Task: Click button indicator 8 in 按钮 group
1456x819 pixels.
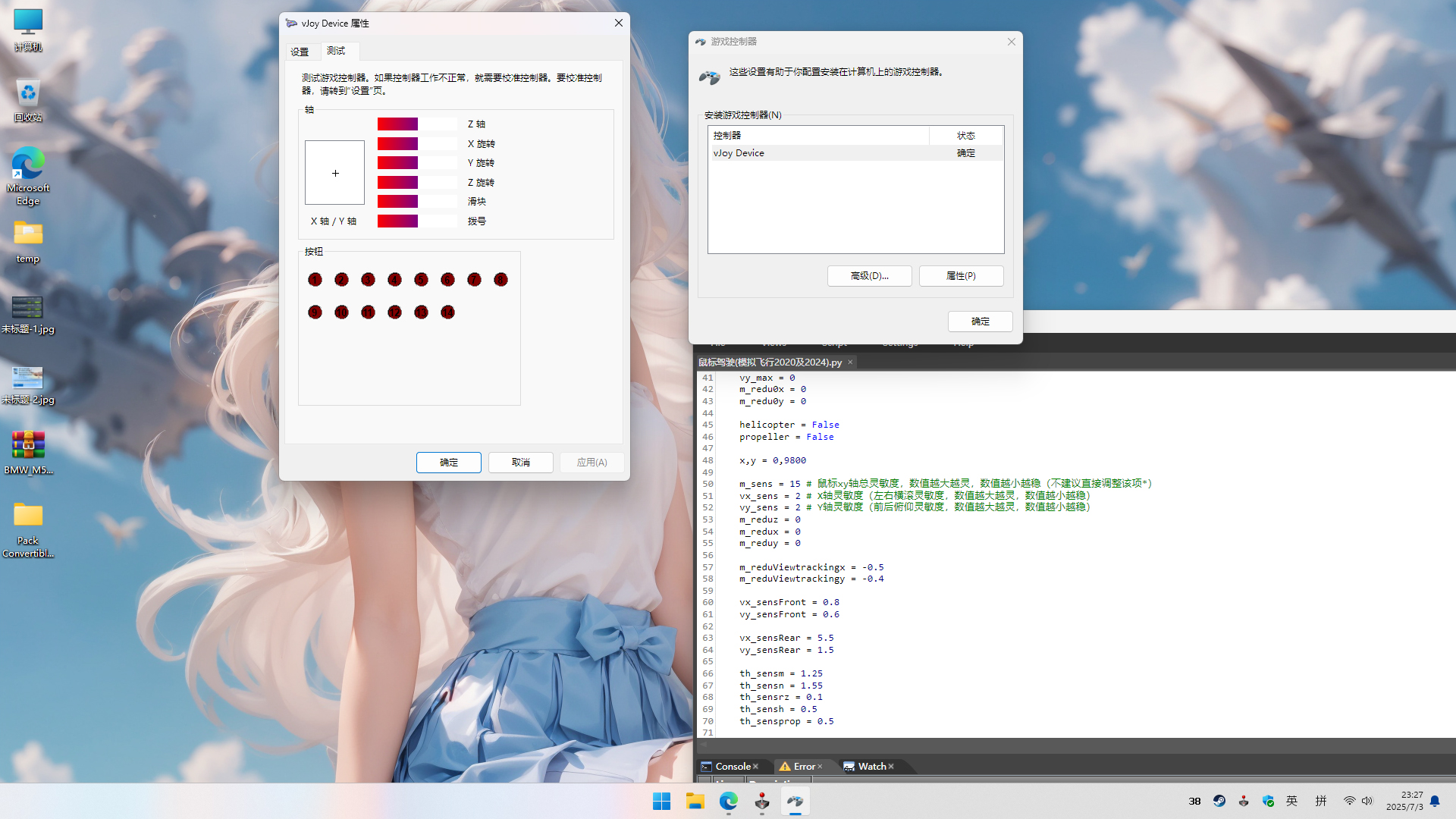Action: (x=500, y=280)
